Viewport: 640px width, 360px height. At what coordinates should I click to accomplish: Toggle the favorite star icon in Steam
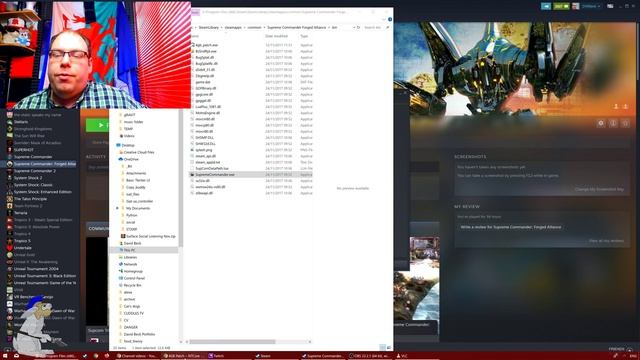[x=625, y=123]
